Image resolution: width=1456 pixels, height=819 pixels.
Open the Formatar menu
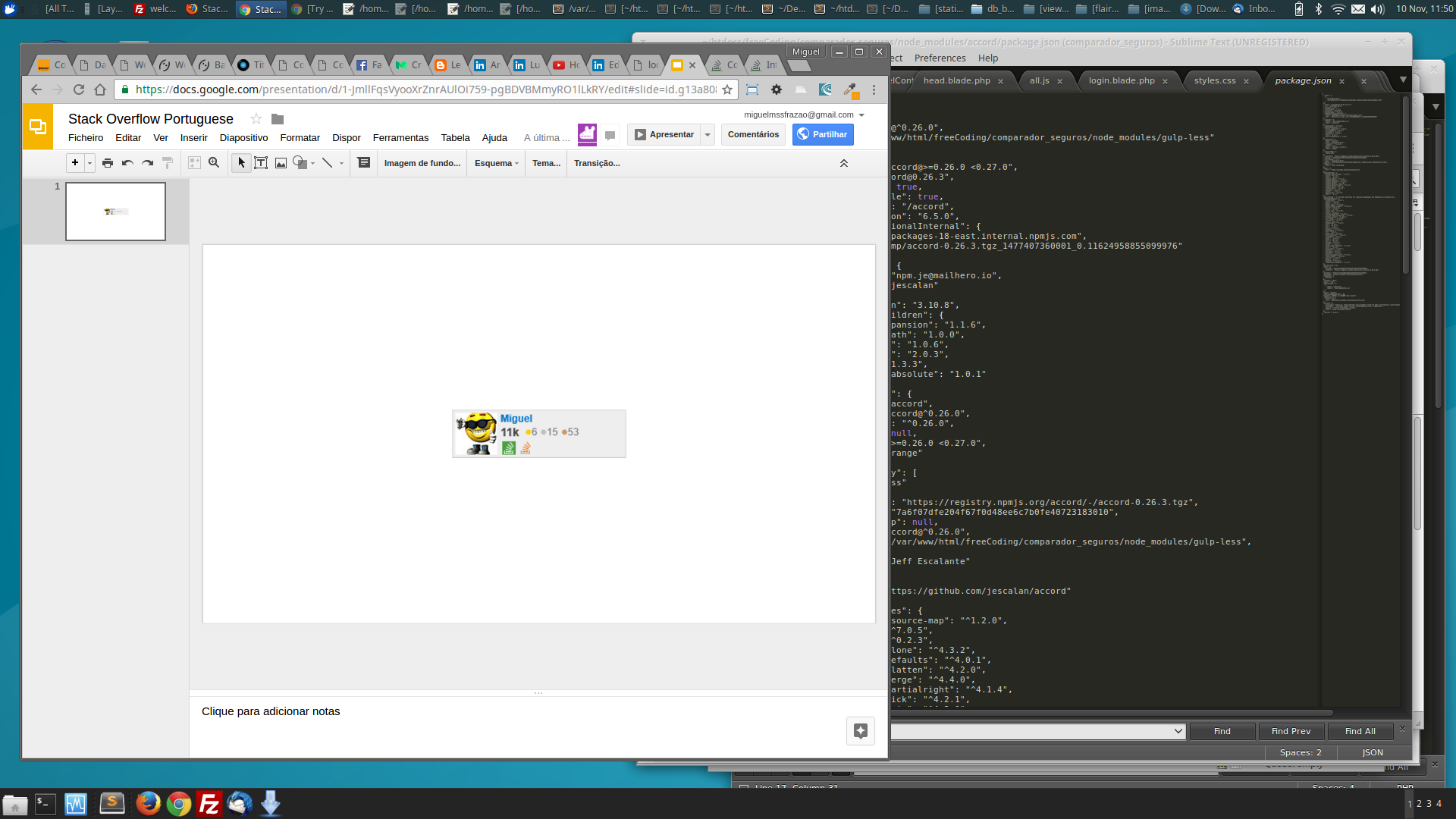pyautogui.click(x=300, y=138)
